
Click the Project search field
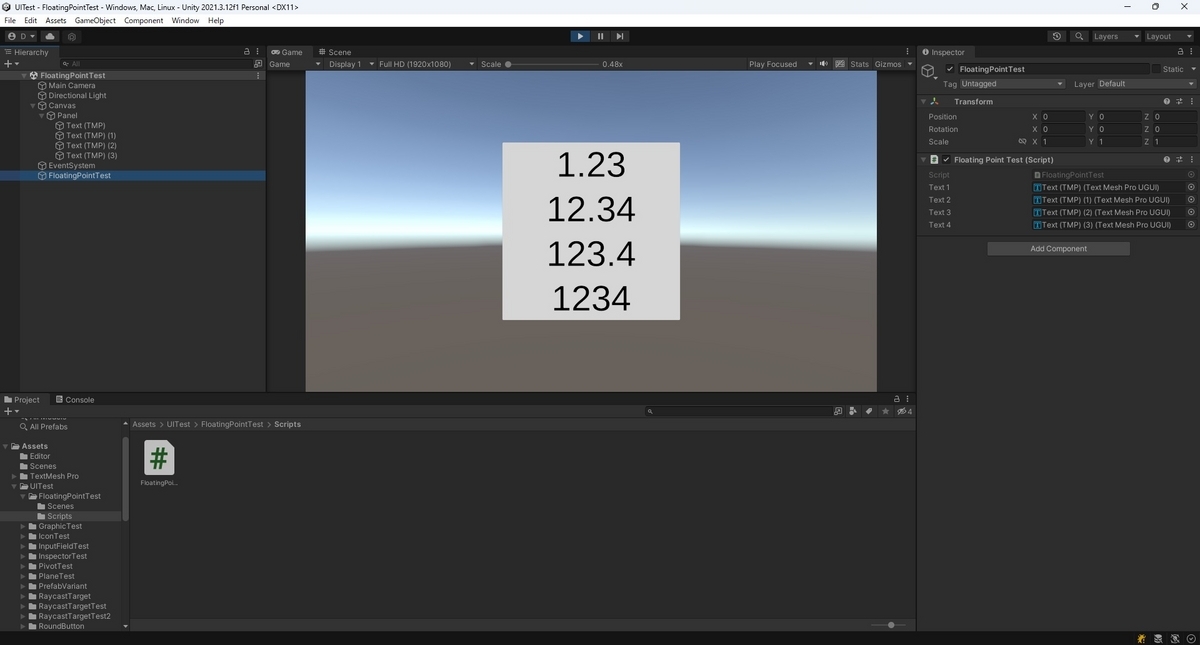point(737,411)
